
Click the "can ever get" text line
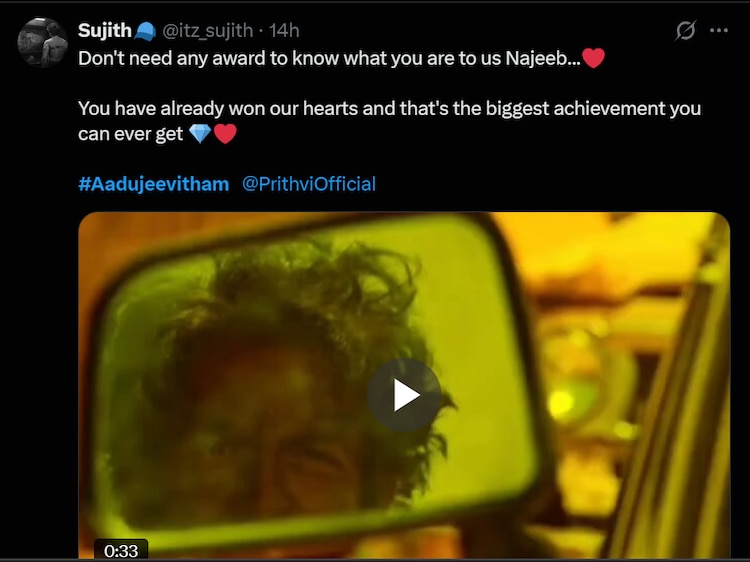(x=131, y=134)
